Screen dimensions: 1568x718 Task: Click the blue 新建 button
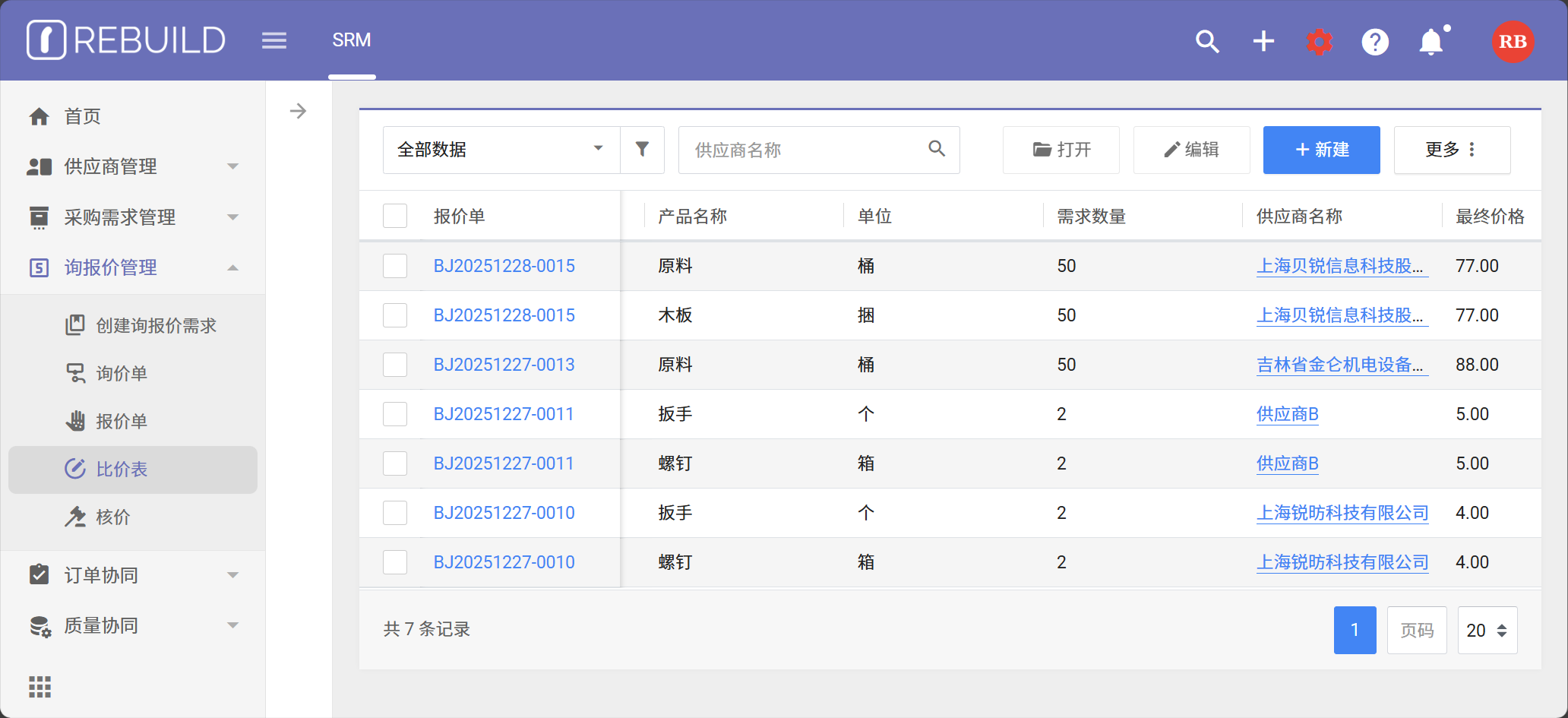click(1321, 150)
